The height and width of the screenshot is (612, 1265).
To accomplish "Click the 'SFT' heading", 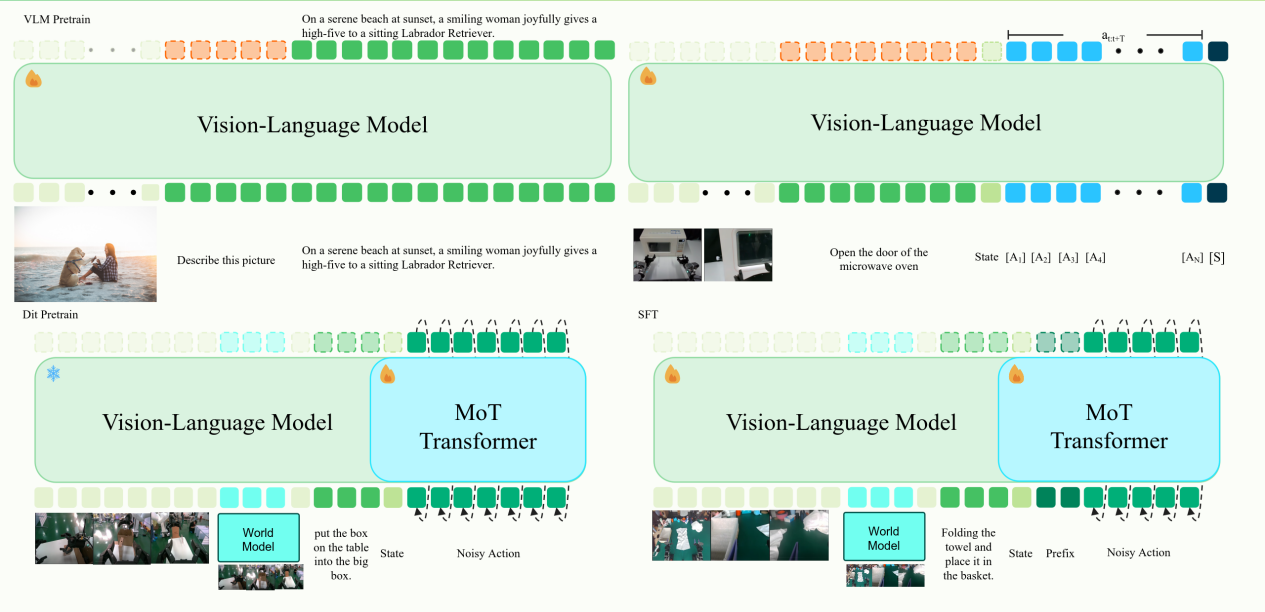I will click(x=648, y=314).
